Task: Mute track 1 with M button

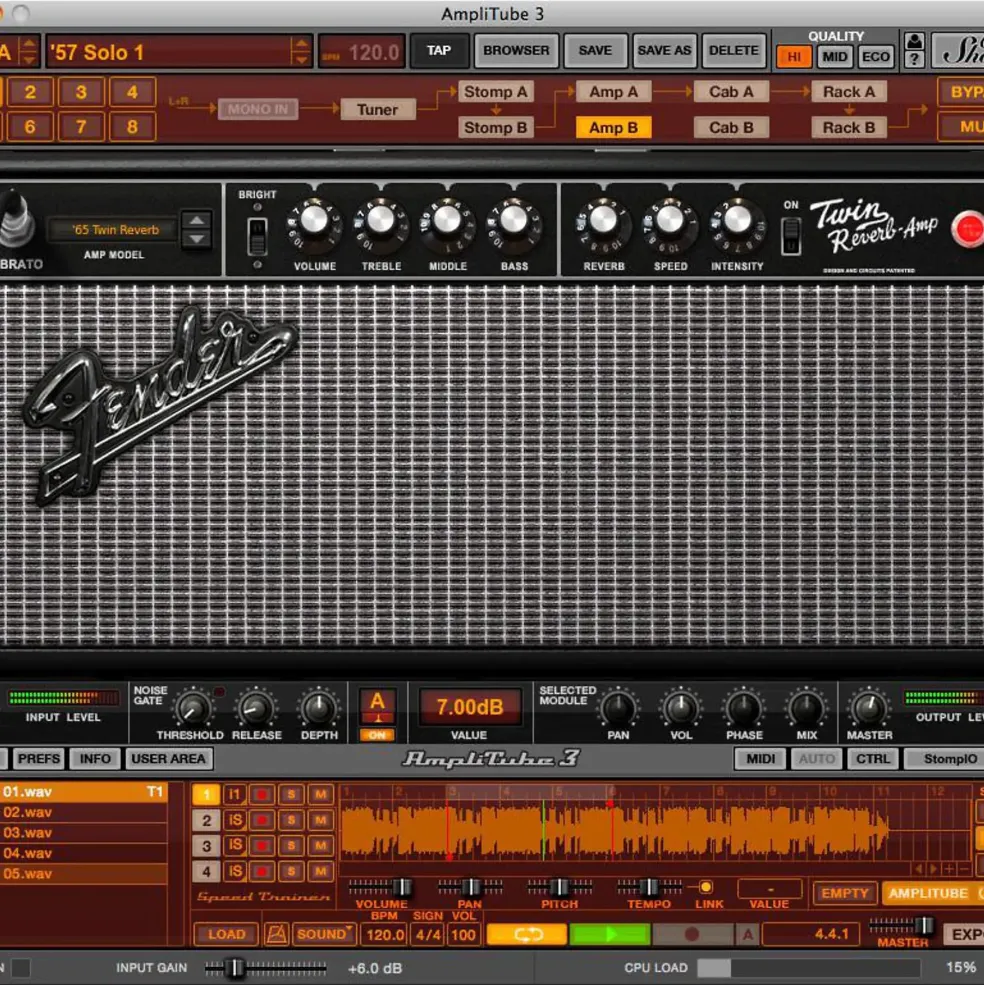Action: (320, 794)
